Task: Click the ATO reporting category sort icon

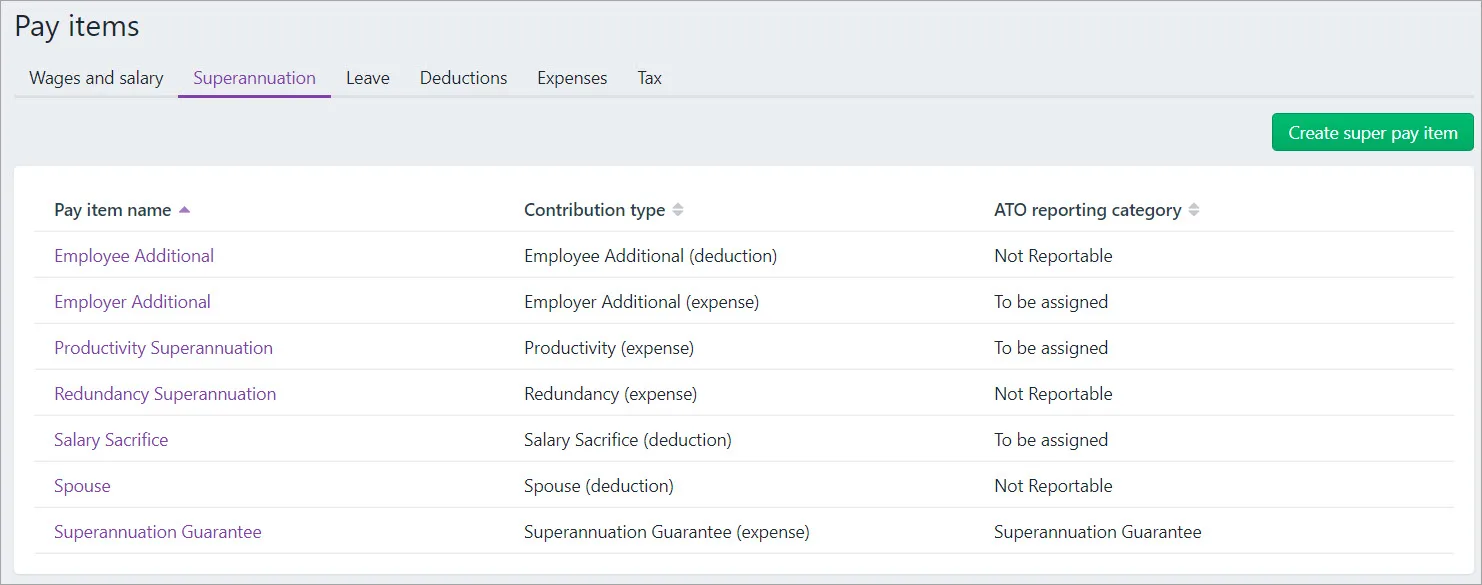Action: coord(1194,210)
